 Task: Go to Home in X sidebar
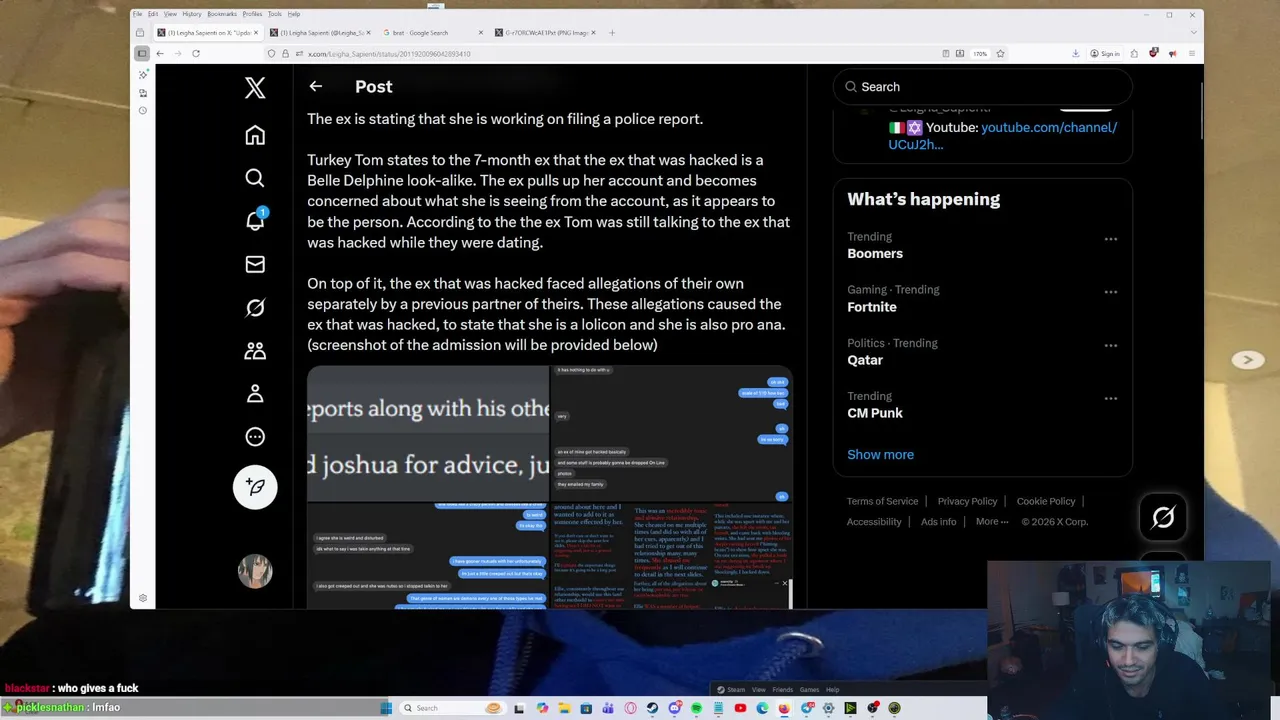(255, 135)
